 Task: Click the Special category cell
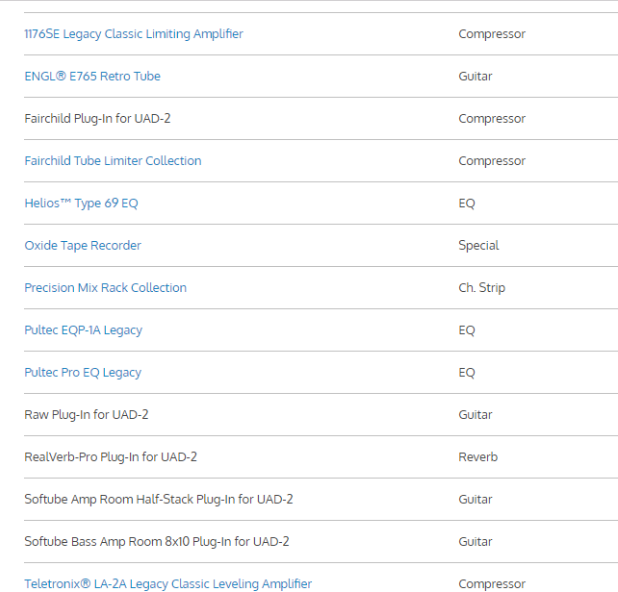click(x=478, y=245)
